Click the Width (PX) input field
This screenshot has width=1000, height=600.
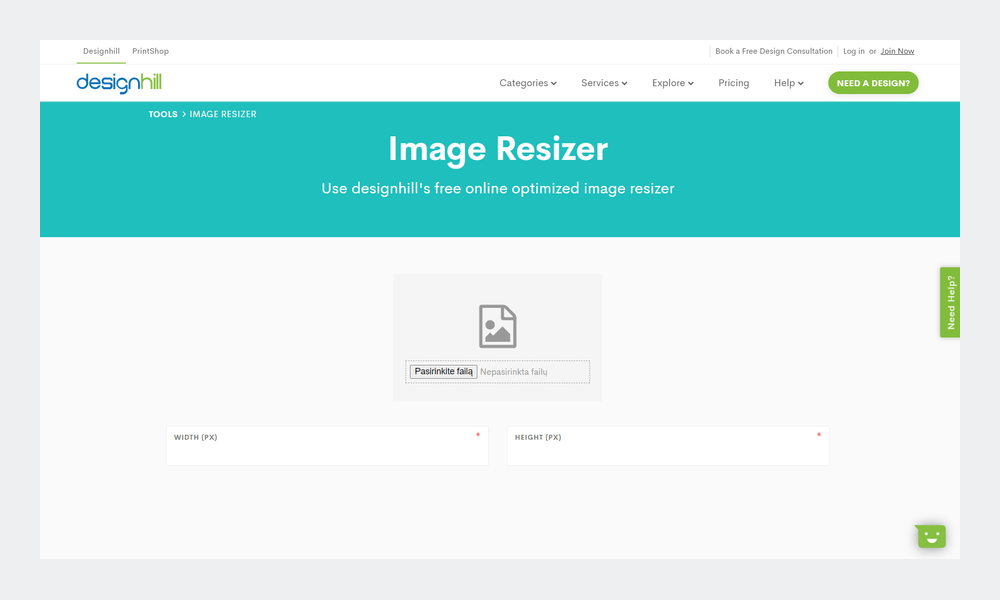point(327,446)
